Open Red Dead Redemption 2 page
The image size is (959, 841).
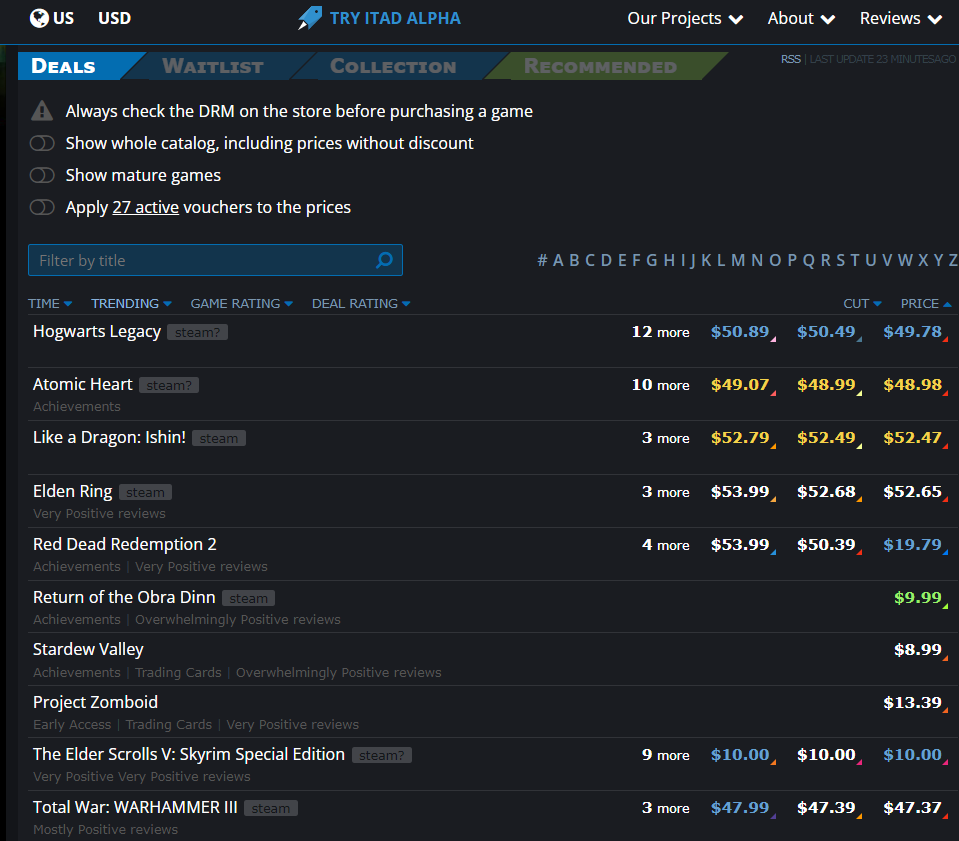pyautogui.click(x=125, y=544)
